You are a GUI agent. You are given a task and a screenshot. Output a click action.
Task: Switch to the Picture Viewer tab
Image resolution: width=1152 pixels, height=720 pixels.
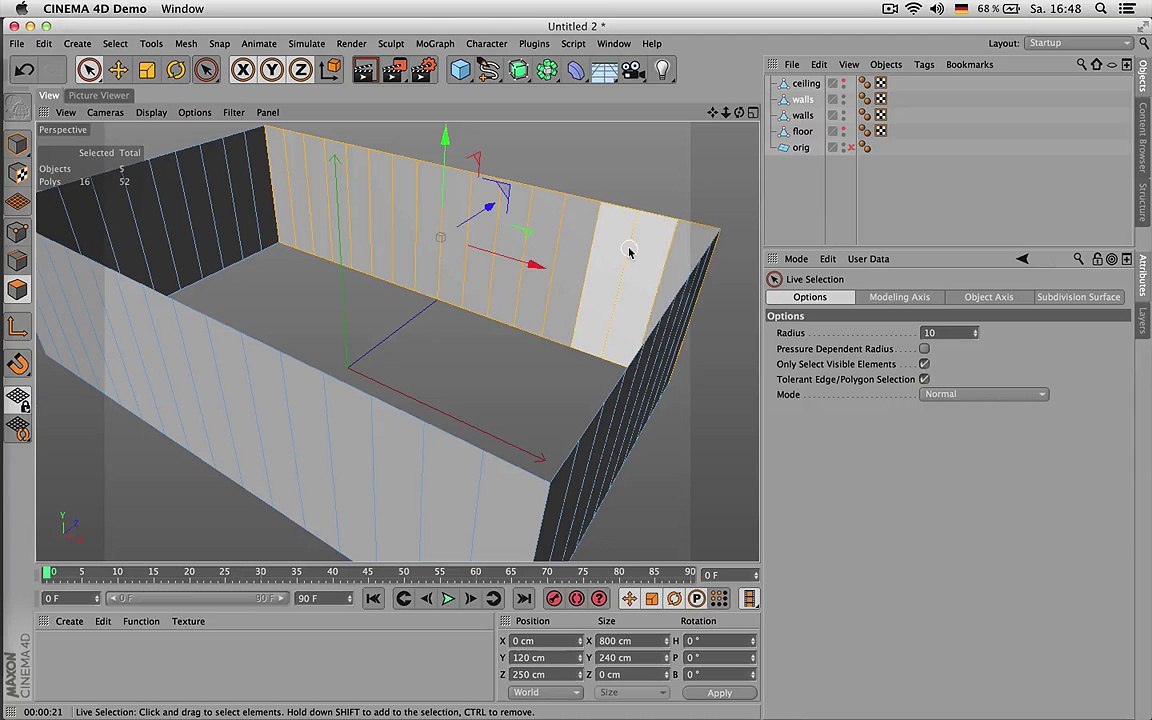[98, 96]
